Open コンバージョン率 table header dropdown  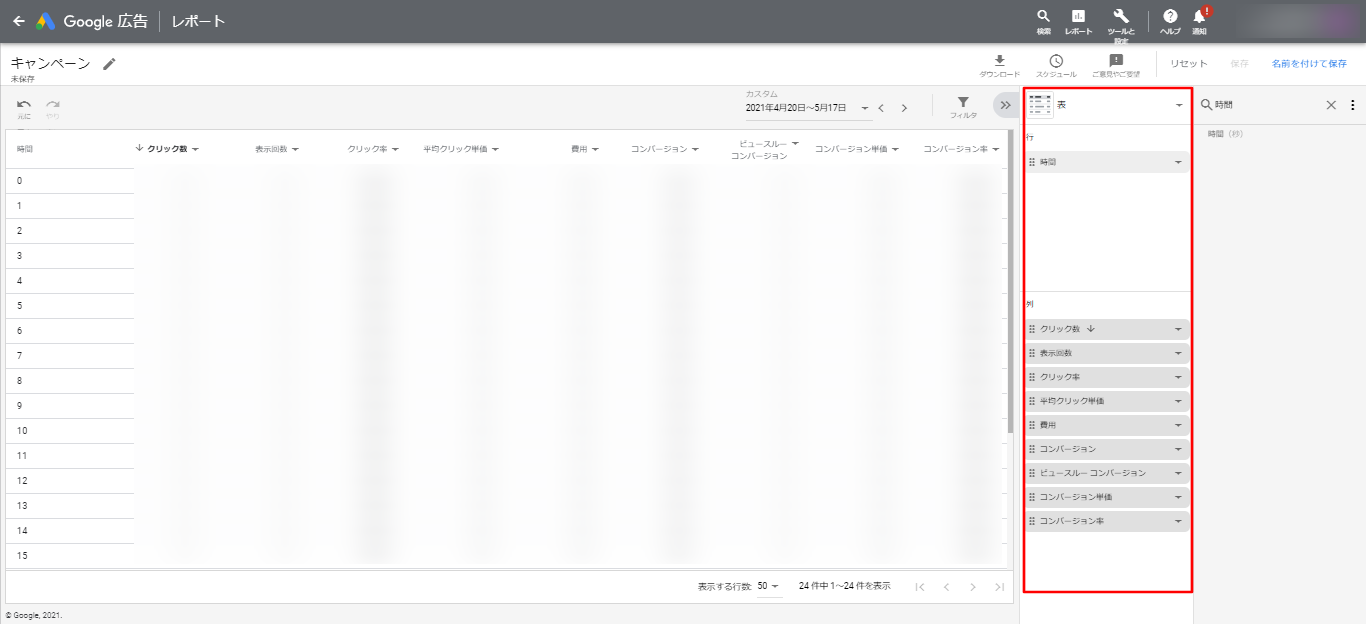click(997, 149)
